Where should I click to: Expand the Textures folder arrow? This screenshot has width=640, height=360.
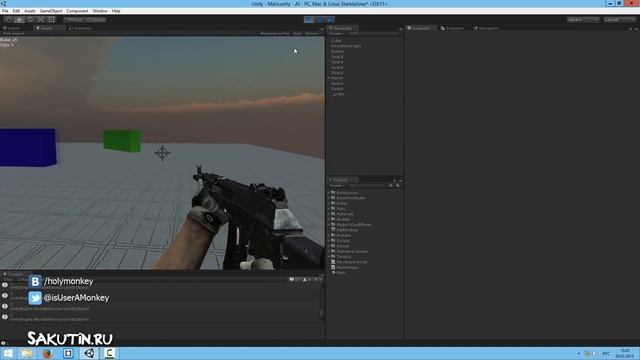329,256
